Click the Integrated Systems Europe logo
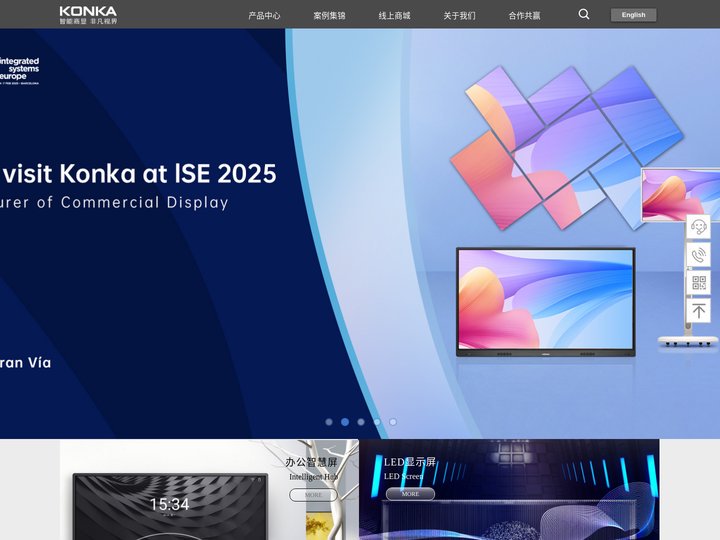 [x=19, y=71]
